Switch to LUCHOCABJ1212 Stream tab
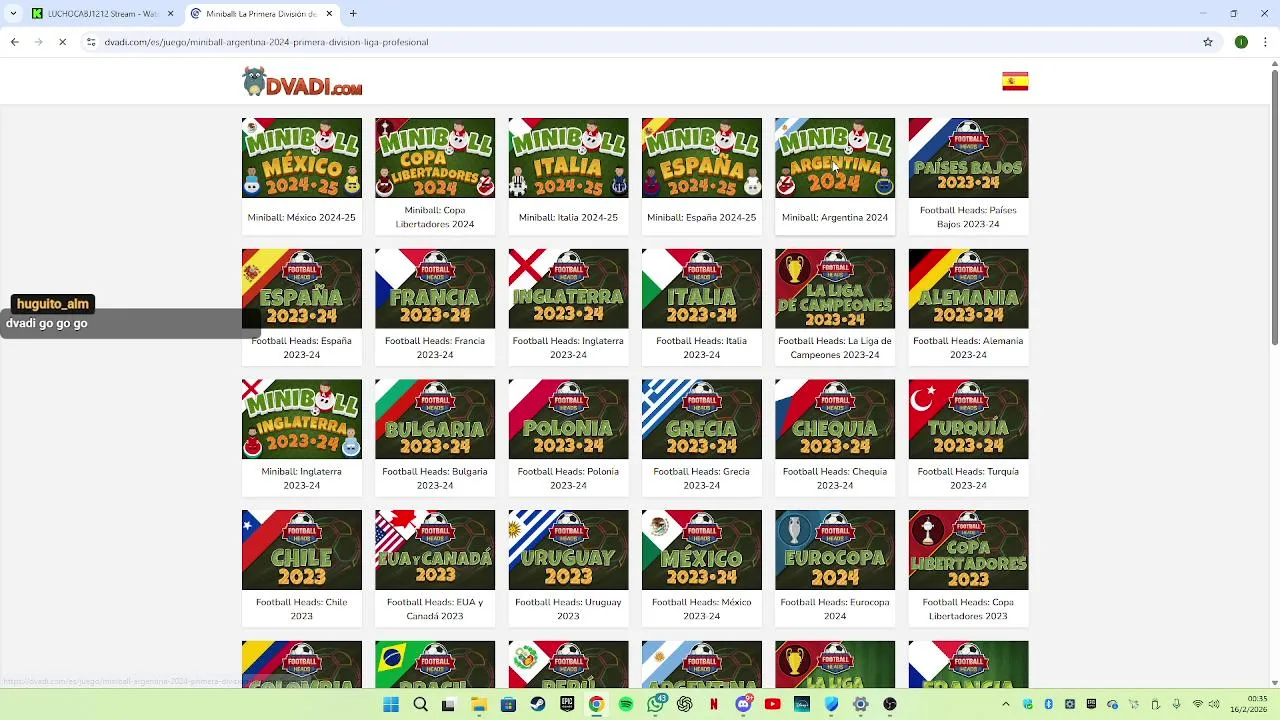The height and width of the screenshot is (720, 1280). (x=103, y=14)
